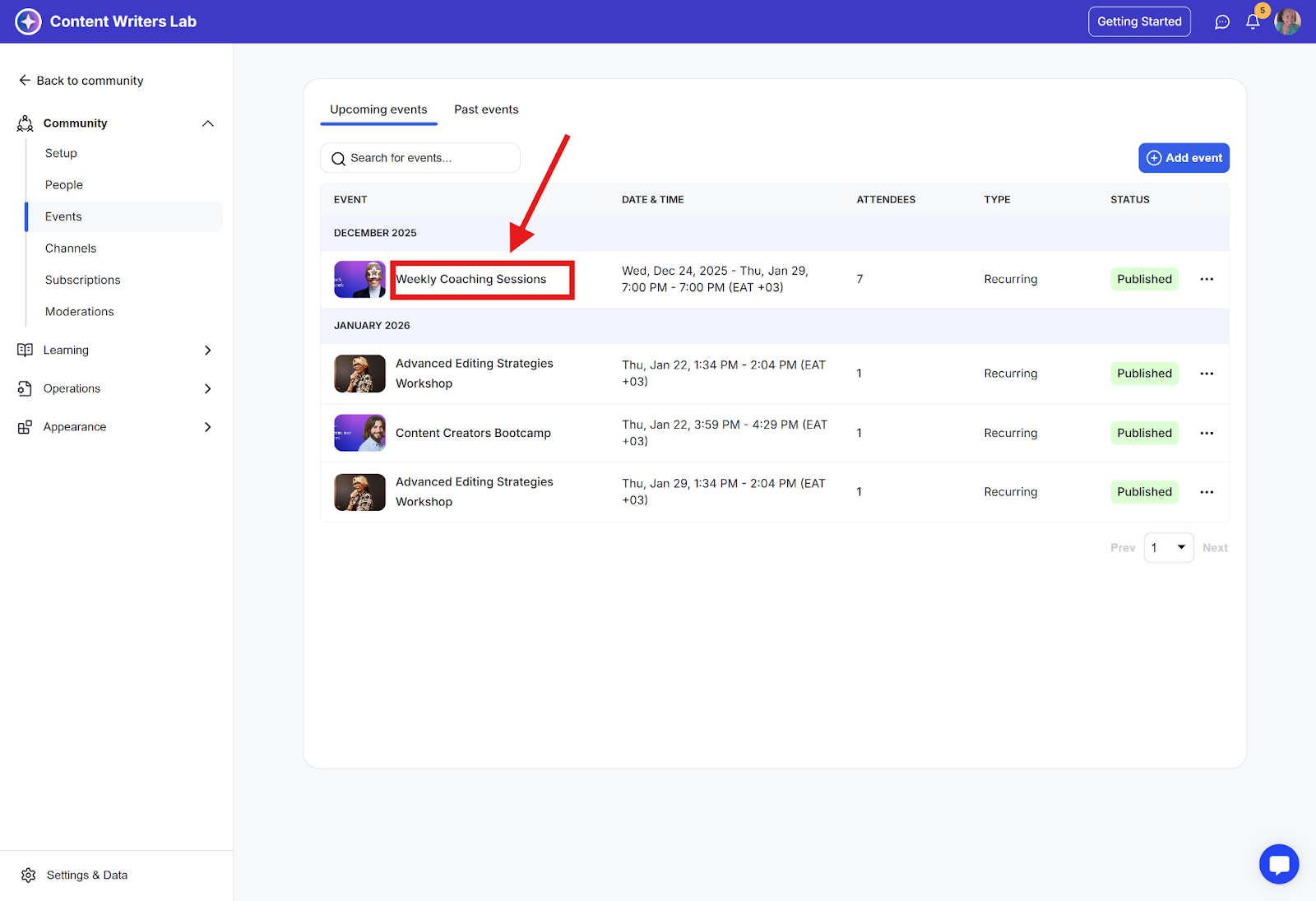Collapse the Community sidebar section
The image size is (1316, 901).
click(x=207, y=123)
